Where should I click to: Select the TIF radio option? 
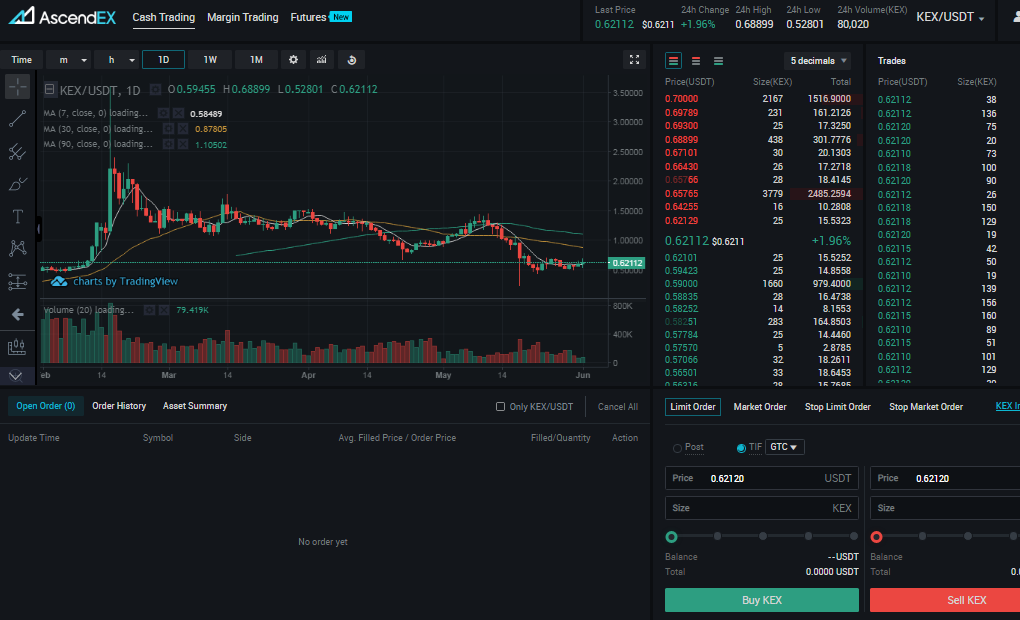click(741, 448)
